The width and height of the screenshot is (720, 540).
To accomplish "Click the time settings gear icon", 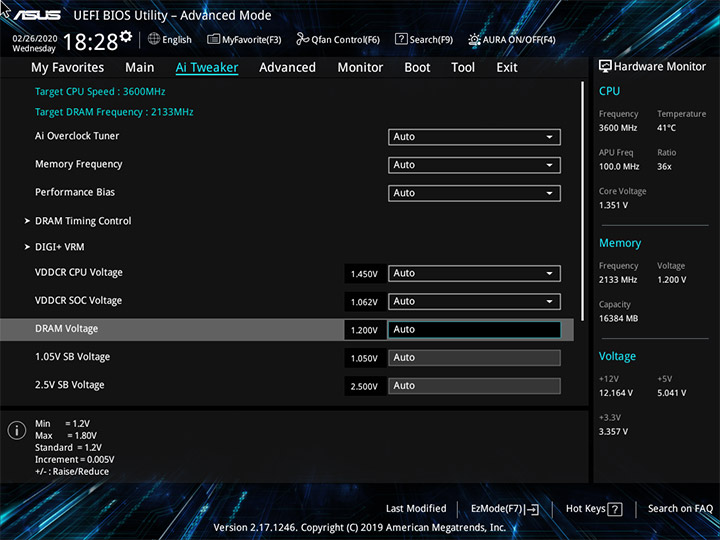I will point(125,36).
